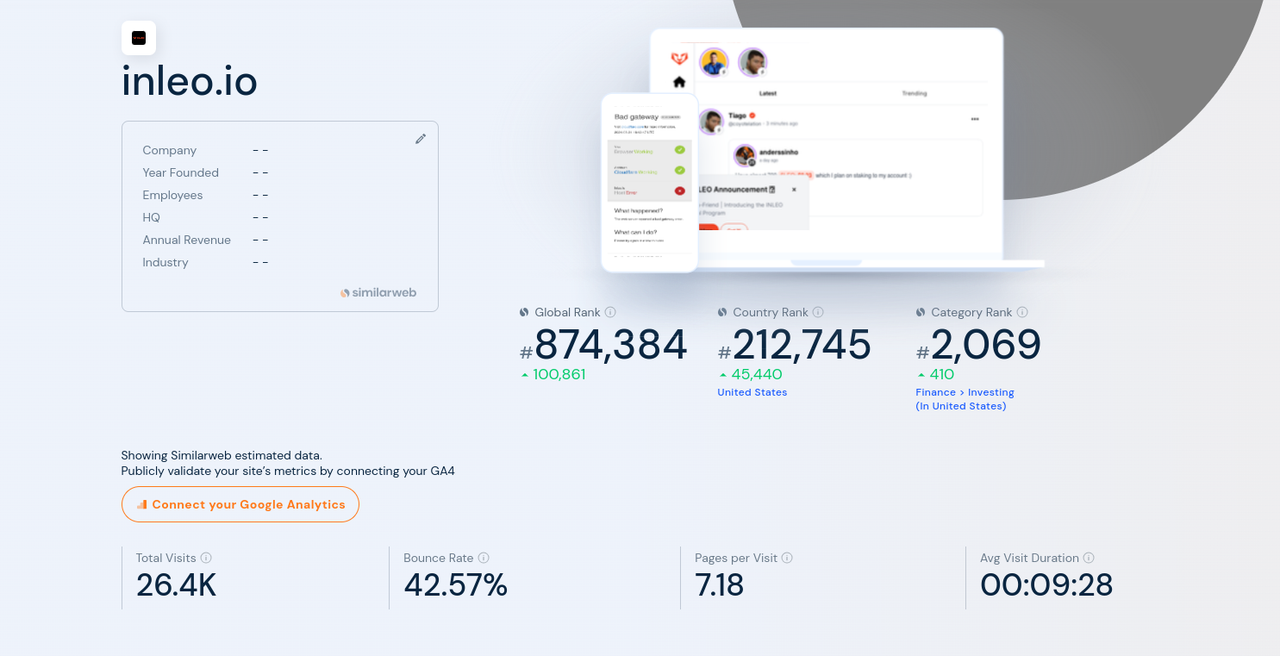
Task: Click the mobile preview Bad gateway screenshot
Action: 649,182
